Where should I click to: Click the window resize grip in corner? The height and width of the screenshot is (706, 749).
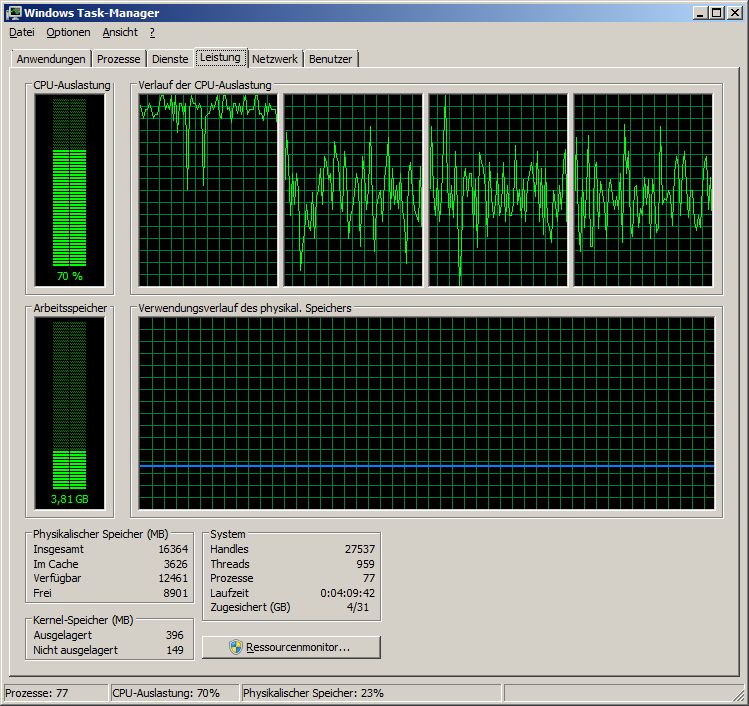(738, 696)
